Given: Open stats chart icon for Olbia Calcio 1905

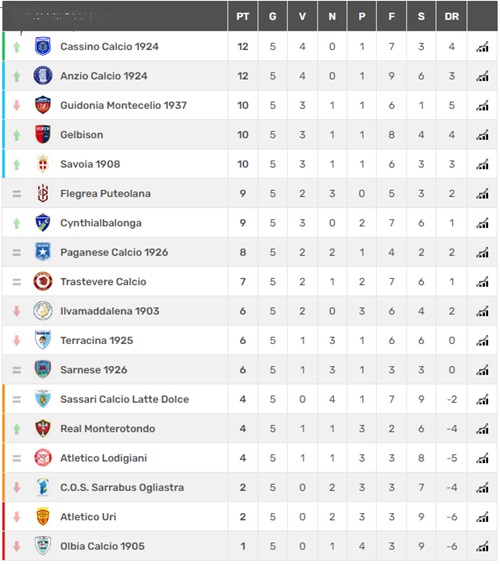Looking at the screenshot, I should tap(482, 546).
